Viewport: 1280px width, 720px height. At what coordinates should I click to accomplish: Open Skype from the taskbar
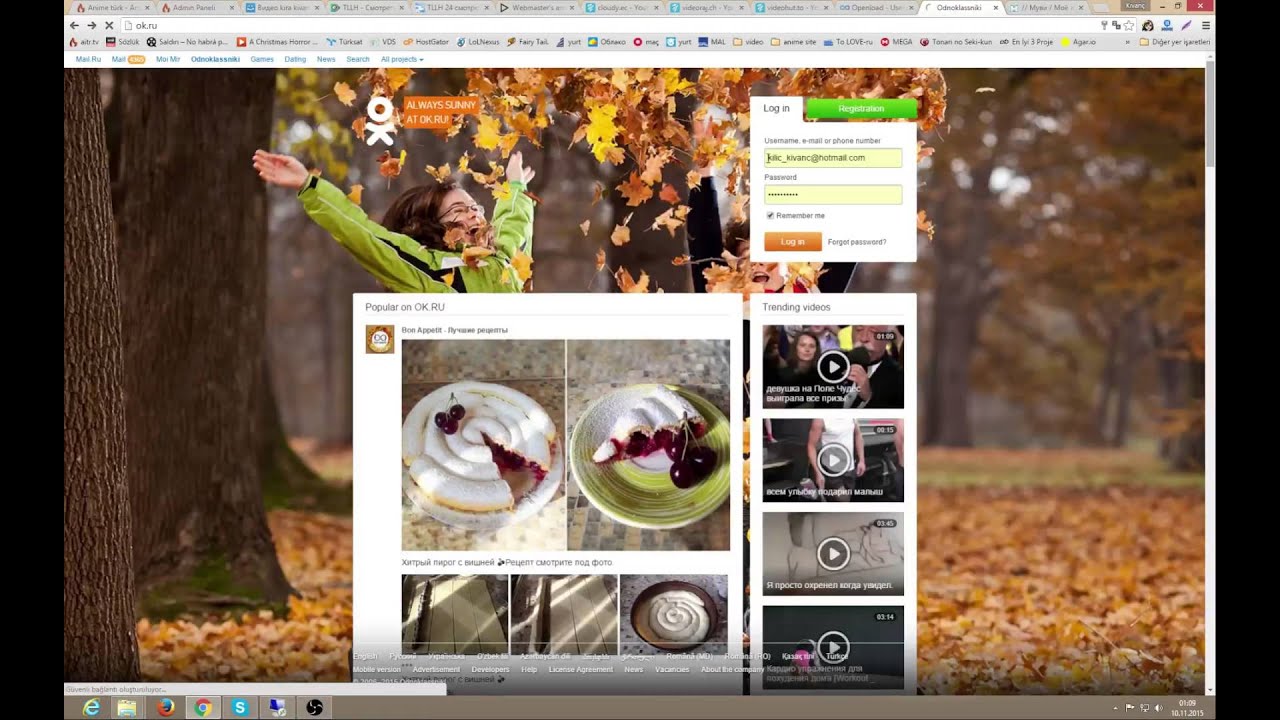tap(239, 707)
